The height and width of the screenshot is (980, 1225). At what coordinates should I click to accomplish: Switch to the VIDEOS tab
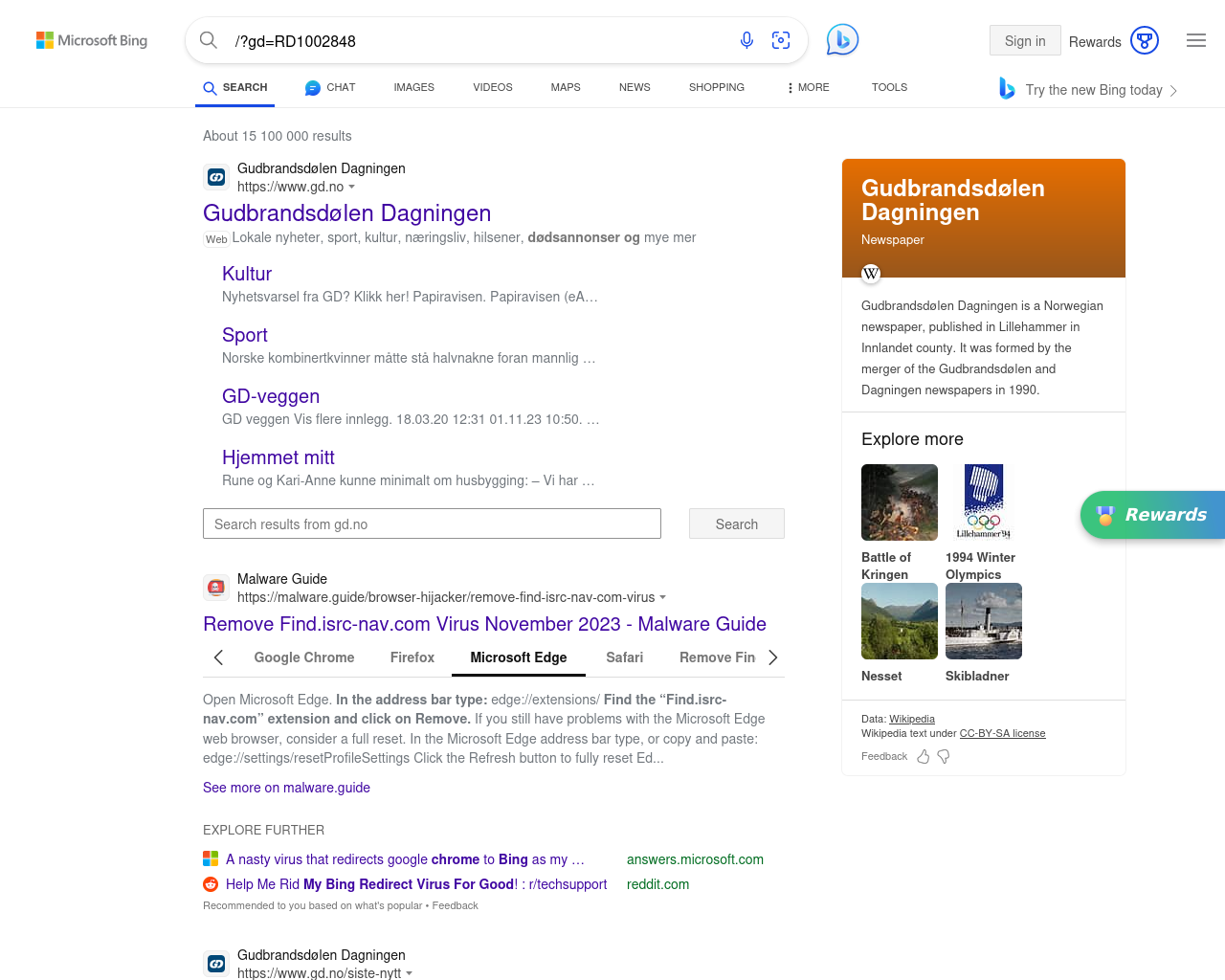pyautogui.click(x=493, y=87)
